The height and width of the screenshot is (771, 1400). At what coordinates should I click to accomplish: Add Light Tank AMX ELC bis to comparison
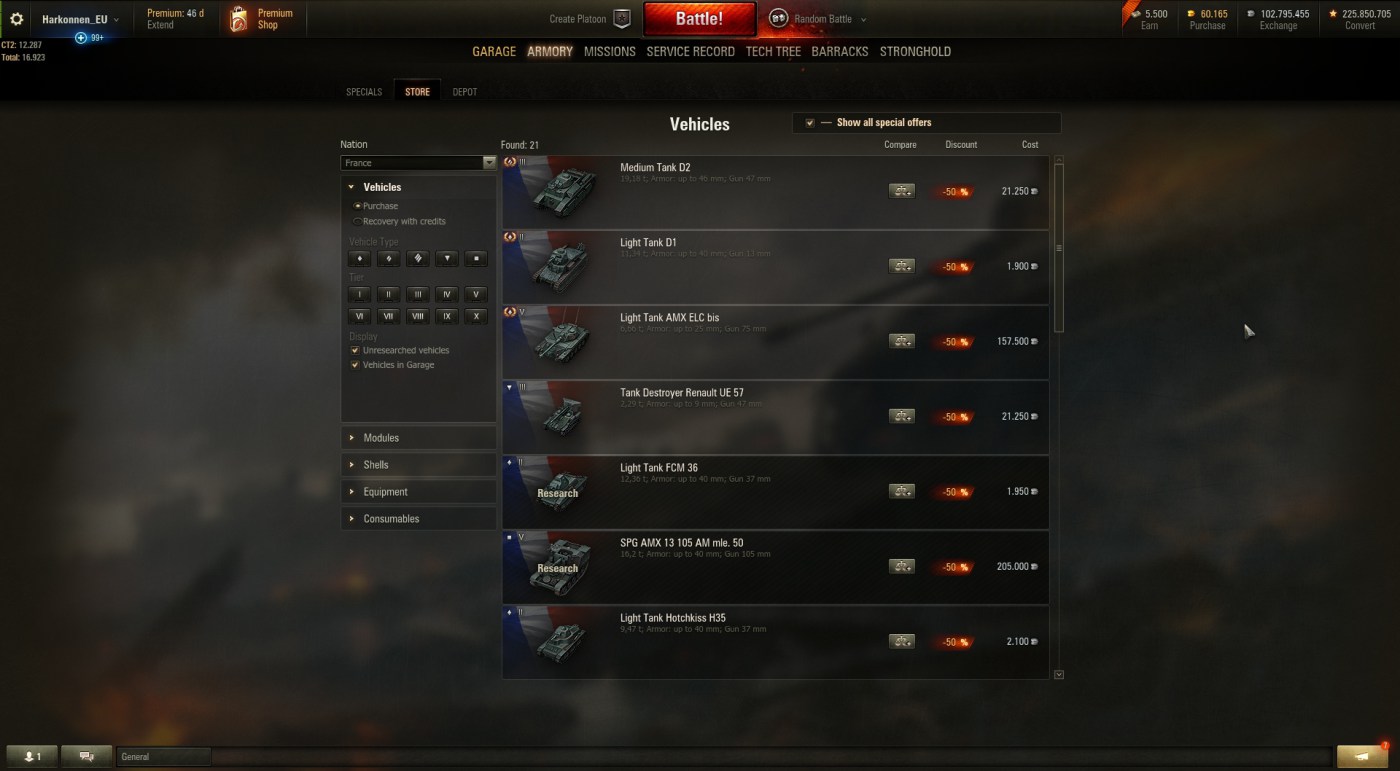901,341
